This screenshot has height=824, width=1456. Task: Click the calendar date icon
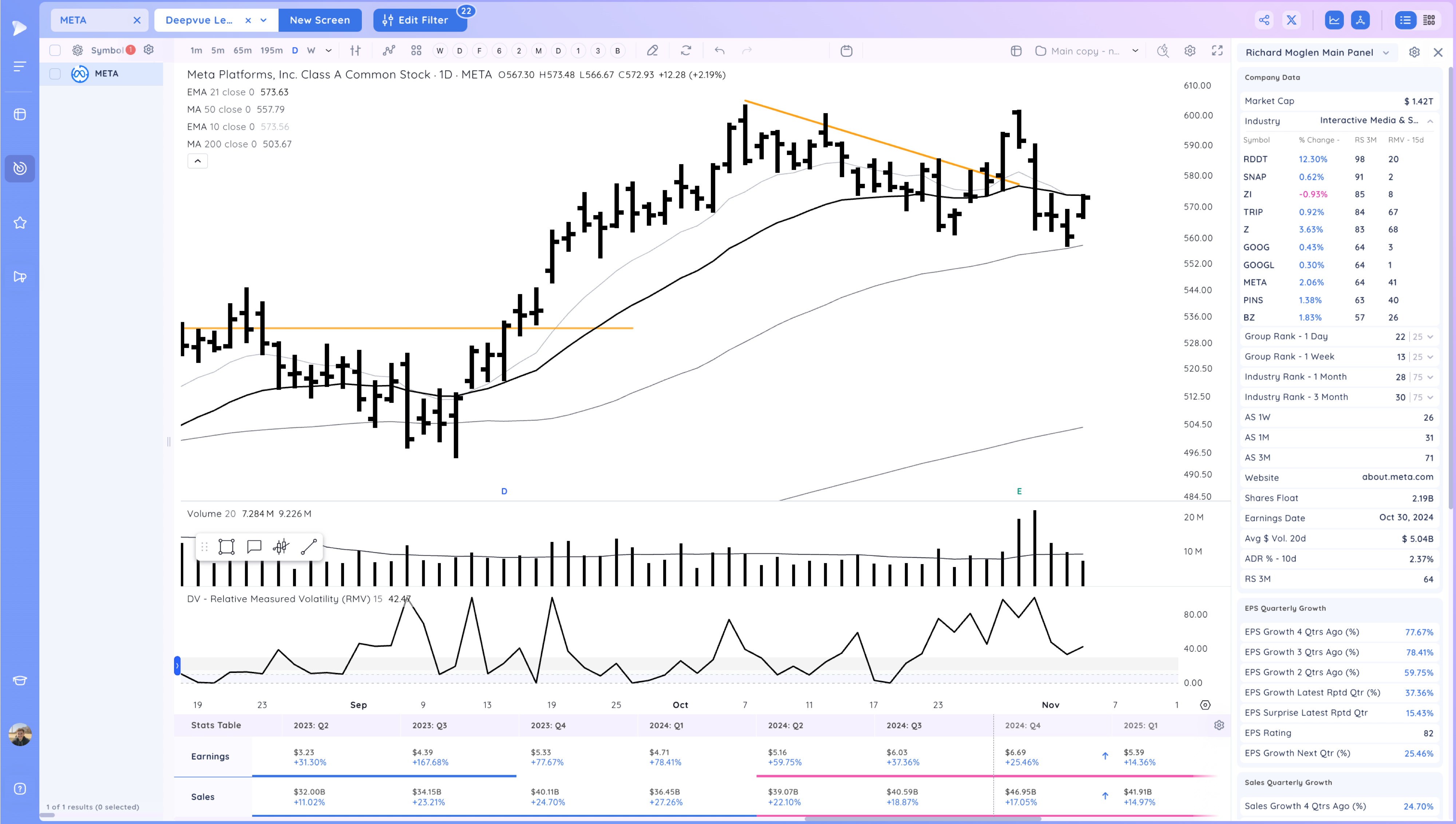846,51
